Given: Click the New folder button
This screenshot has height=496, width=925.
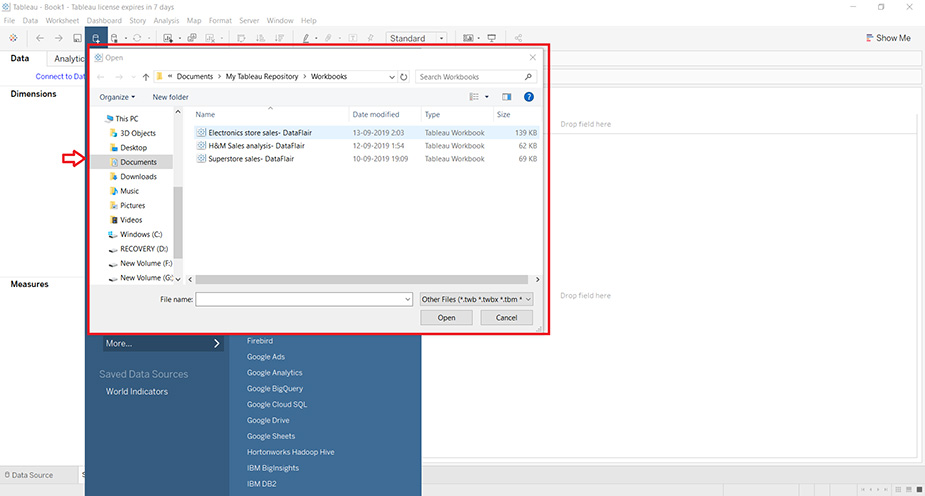Looking at the screenshot, I should 170,97.
